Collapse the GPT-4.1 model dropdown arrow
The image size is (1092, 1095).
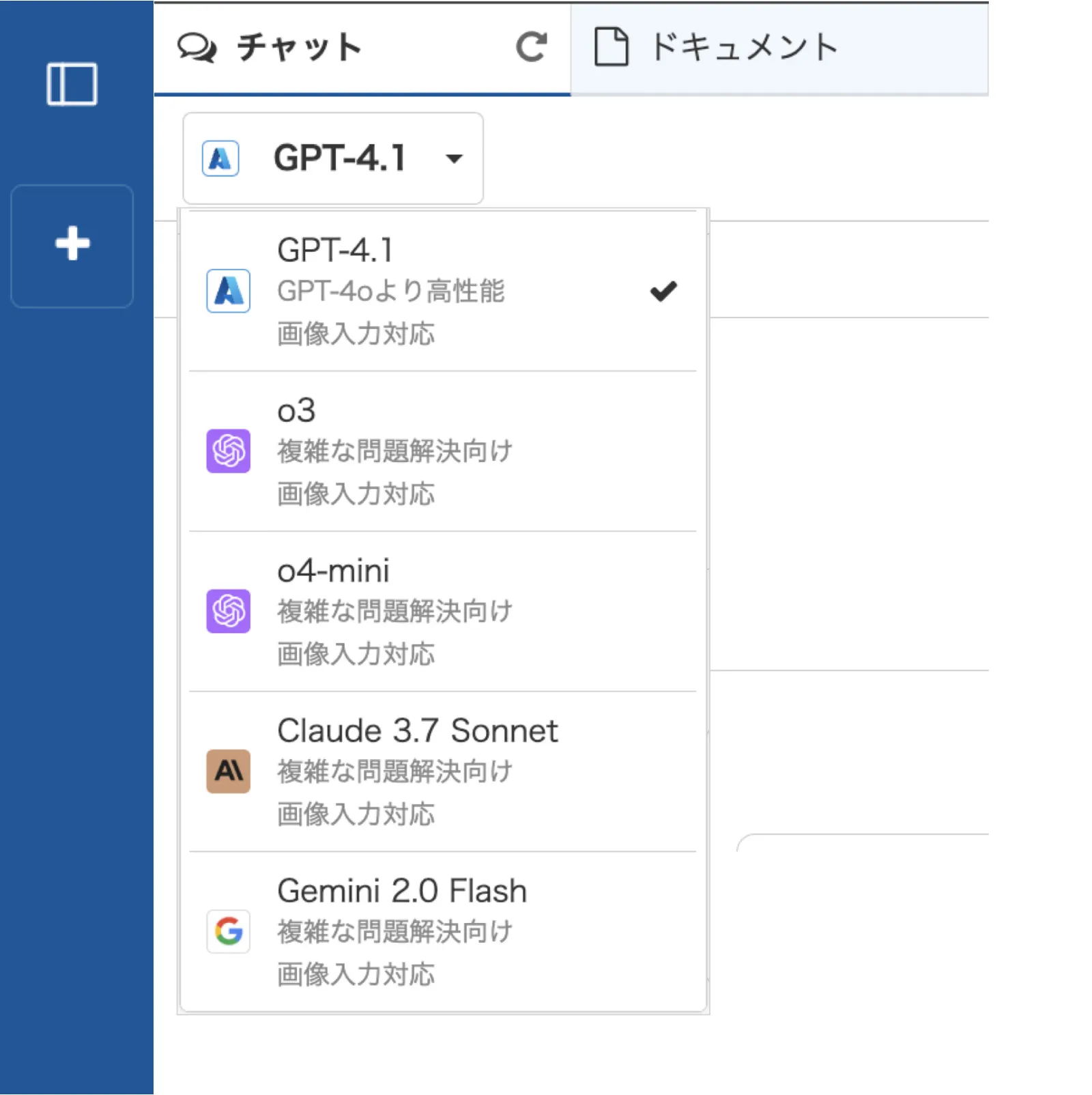coord(454,159)
